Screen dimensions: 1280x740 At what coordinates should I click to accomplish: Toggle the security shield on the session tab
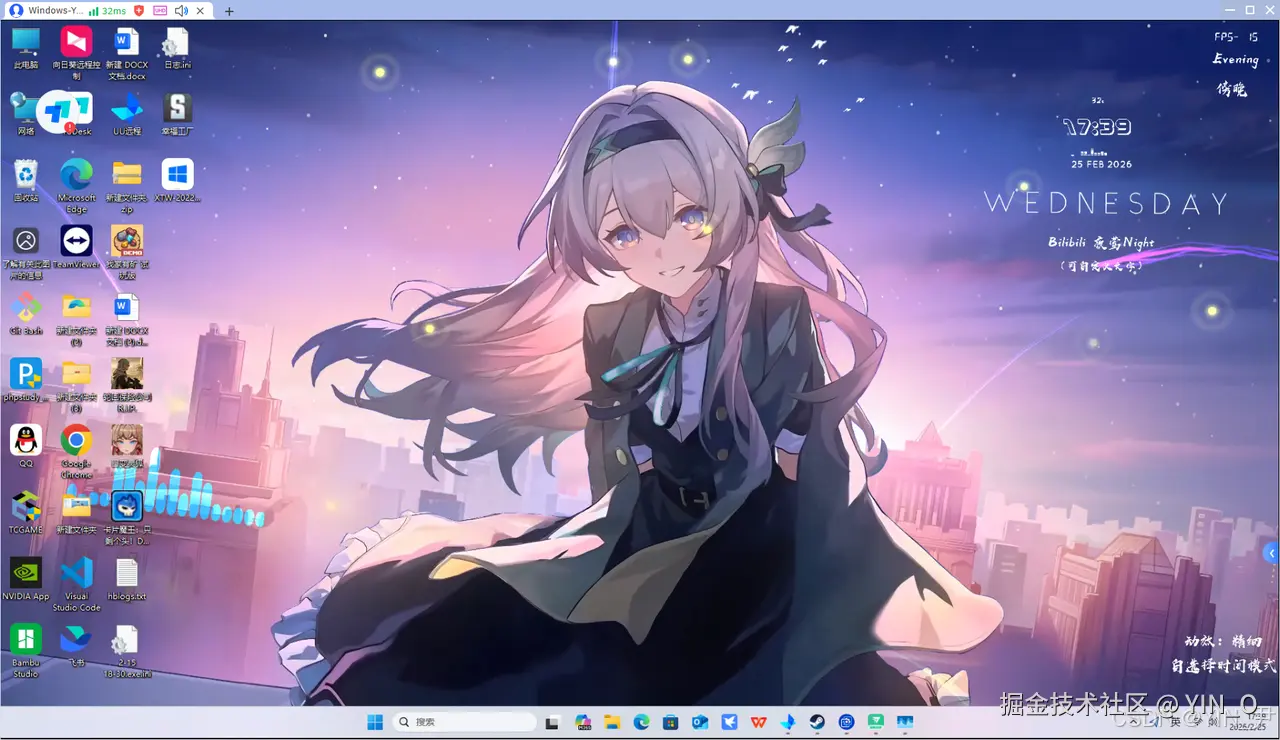138,11
